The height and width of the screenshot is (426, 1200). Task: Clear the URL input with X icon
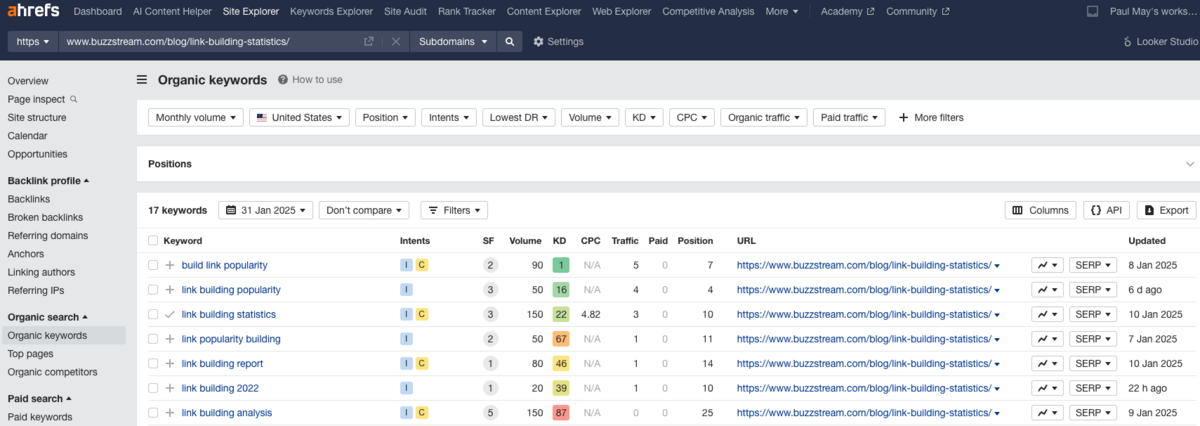396,42
